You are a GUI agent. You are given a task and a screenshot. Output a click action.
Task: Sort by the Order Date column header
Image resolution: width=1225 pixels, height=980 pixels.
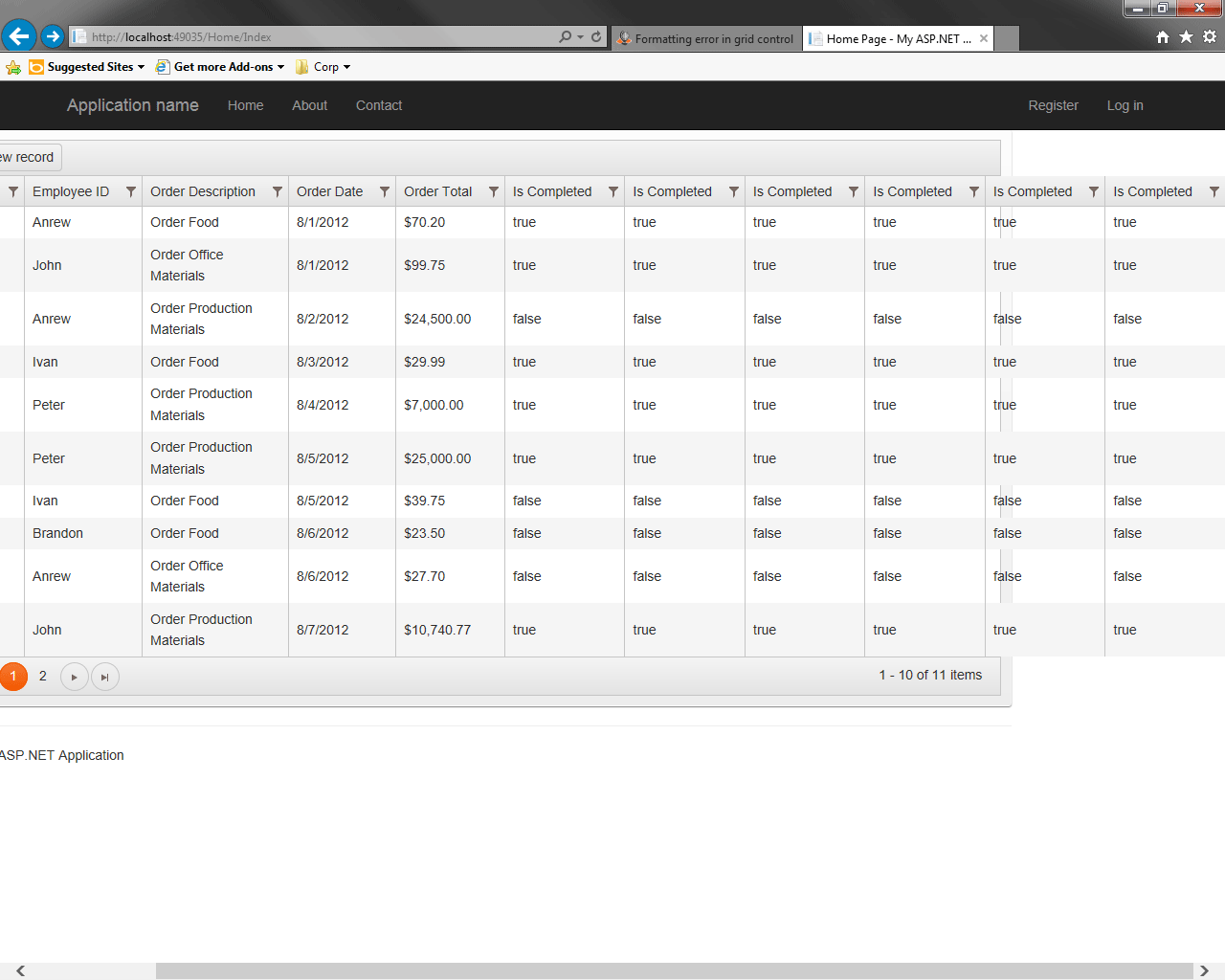click(x=330, y=191)
